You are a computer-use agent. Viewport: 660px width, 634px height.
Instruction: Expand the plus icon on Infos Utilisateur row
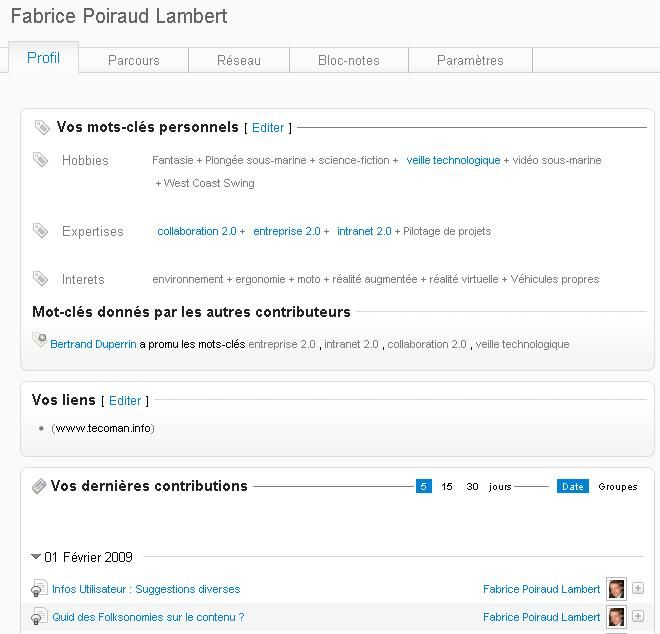click(638, 588)
